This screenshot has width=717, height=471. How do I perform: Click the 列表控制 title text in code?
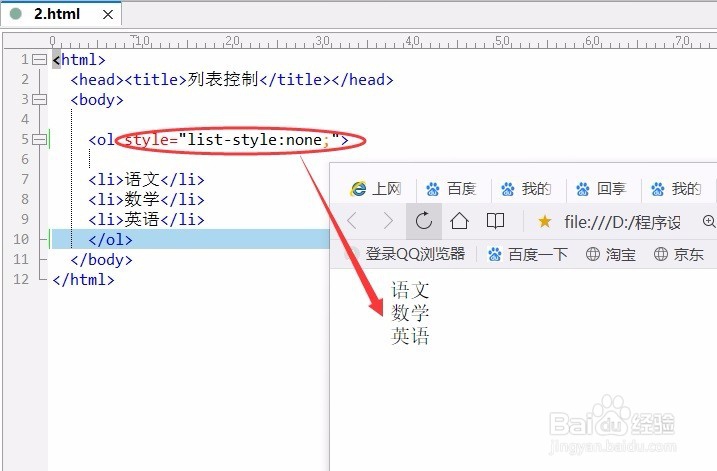click(x=223, y=80)
